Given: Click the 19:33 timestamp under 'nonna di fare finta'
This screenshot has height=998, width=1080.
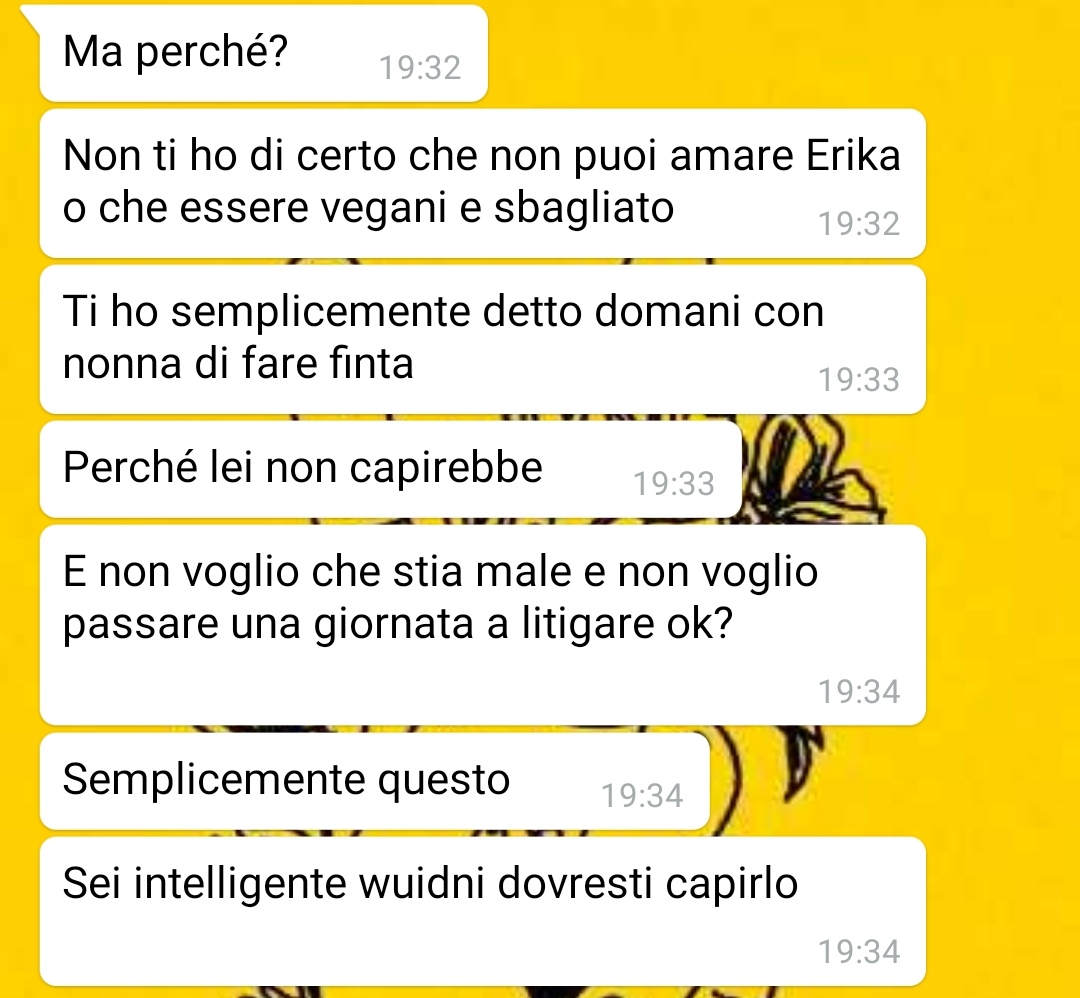Looking at the screenshot, I should click(x=859, y=380).
